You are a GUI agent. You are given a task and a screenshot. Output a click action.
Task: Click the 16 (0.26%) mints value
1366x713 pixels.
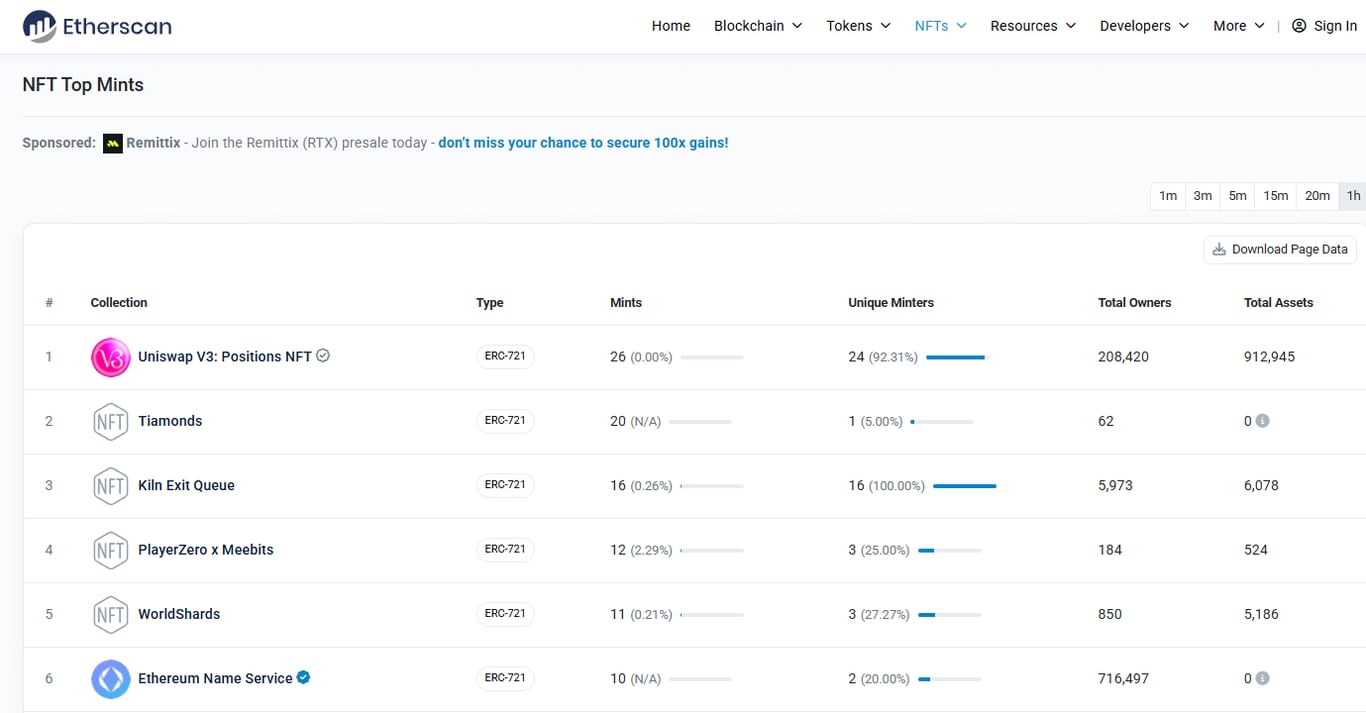point(641,486)
